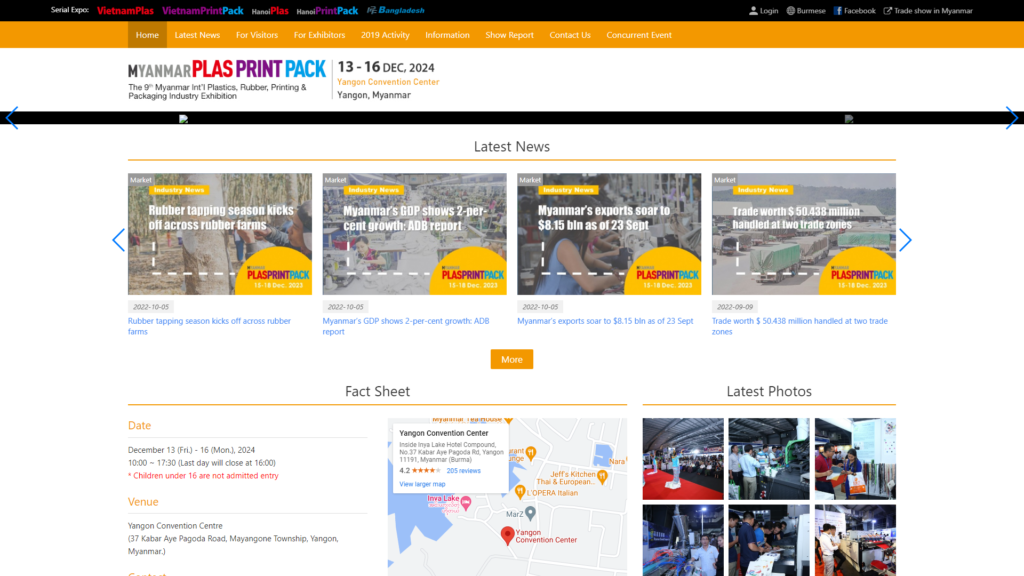
Task: Open the top-middle machinery Latest Photo
Action: 769,458
